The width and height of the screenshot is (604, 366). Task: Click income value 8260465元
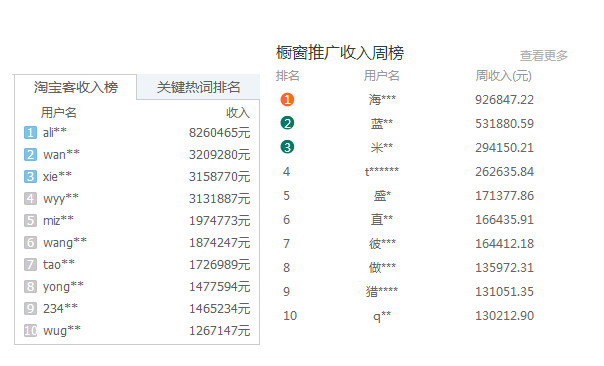coord(220,133)
